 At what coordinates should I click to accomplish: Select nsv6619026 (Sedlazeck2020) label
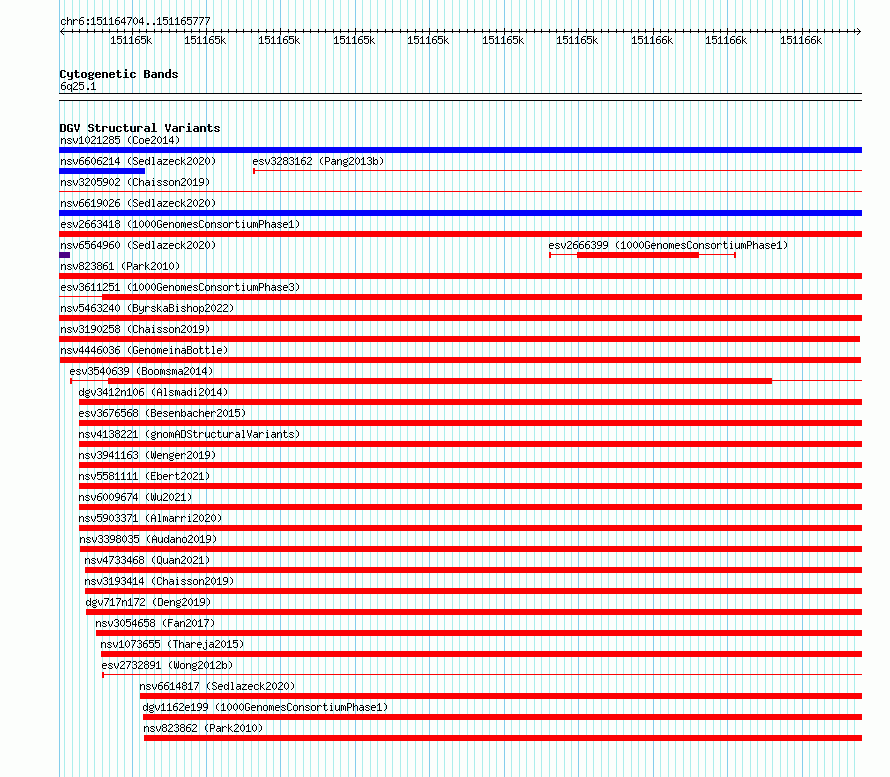tap(138, 203)
